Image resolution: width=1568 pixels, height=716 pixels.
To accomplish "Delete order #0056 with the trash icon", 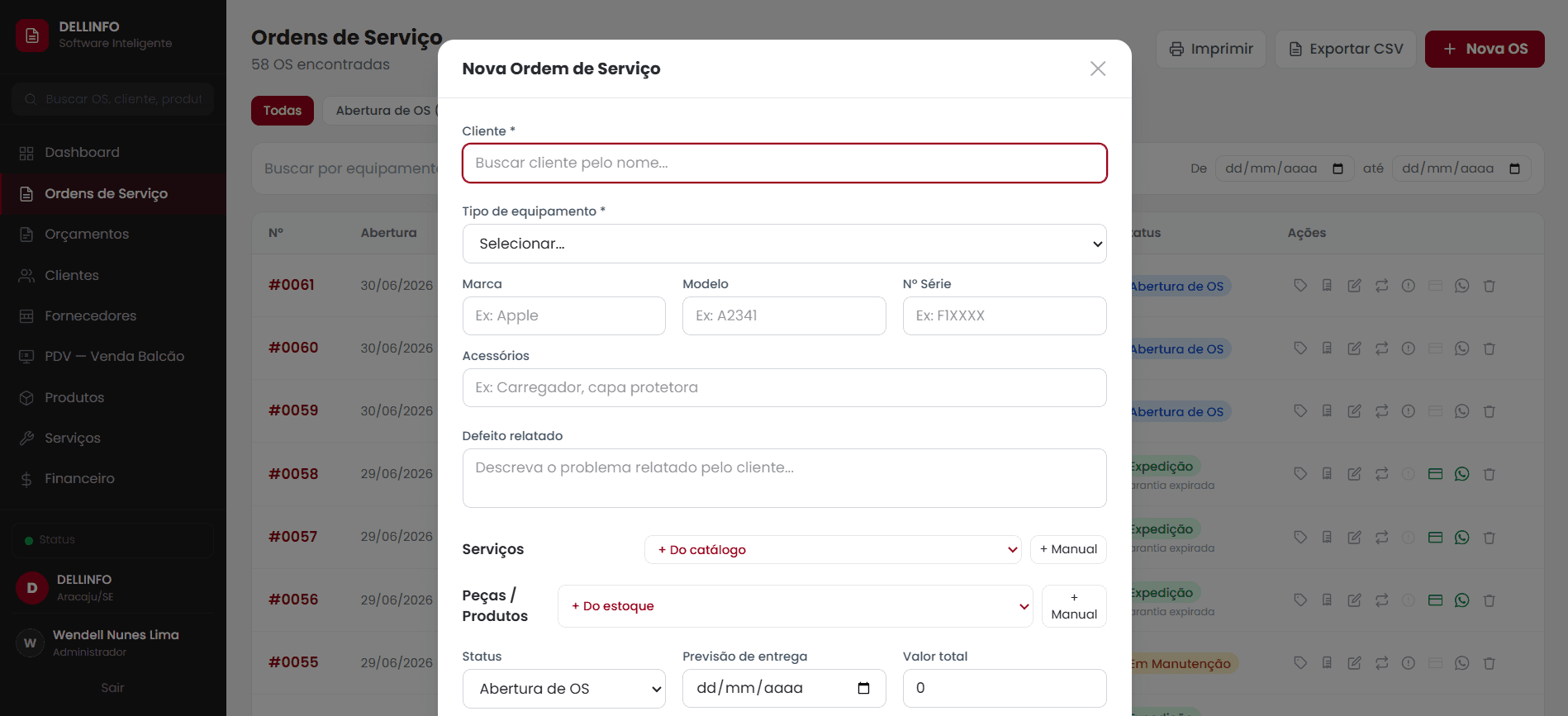I will (x=1490, y=600).
